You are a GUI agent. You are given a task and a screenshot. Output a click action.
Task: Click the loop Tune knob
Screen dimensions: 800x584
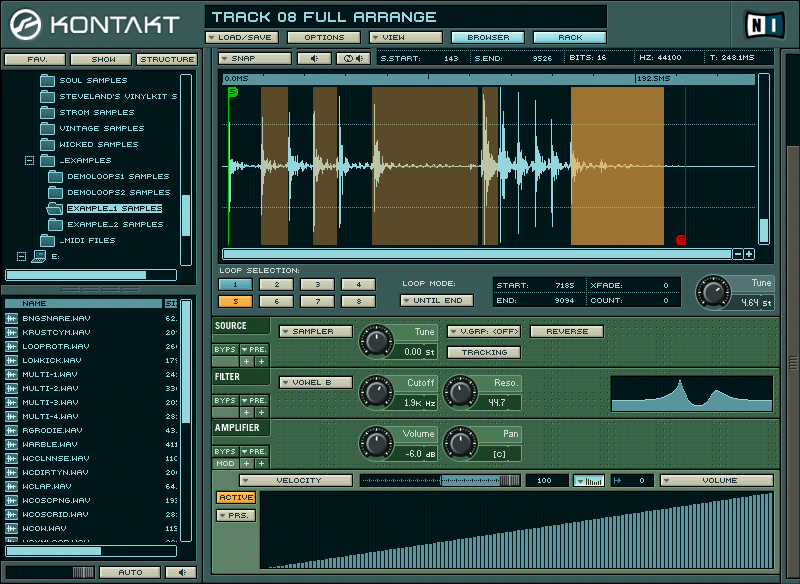[713, 293]
